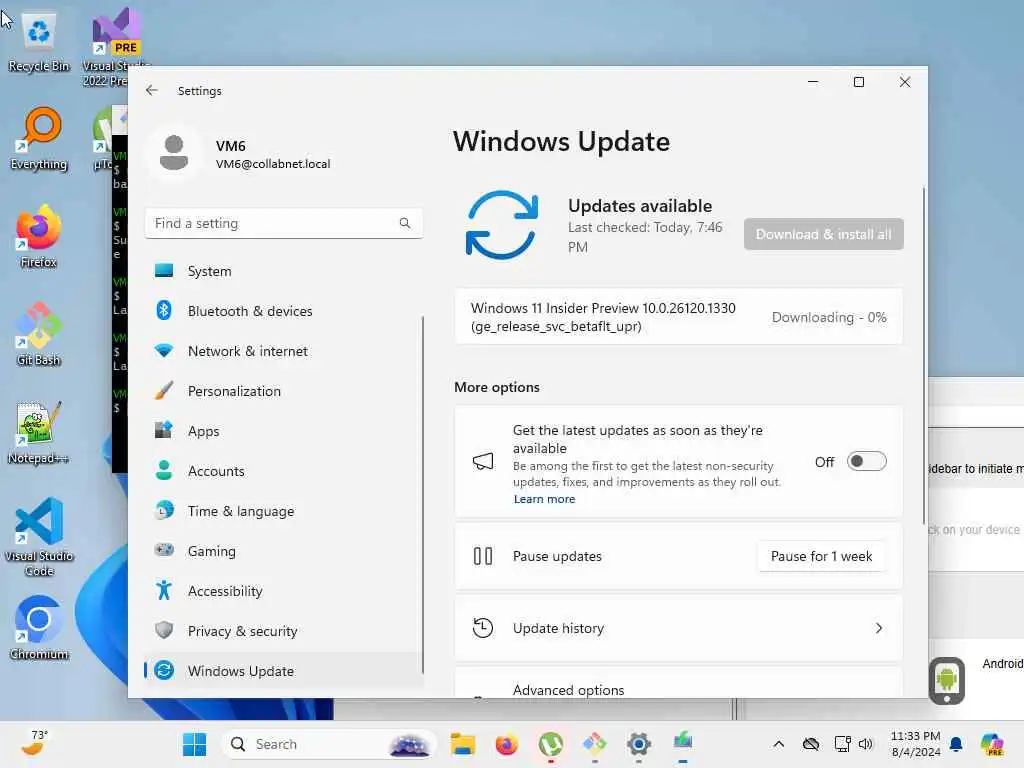The width and height of the screenshot is (1024, 768).
Task: Open Git Bash from the taskbar
Action: [594, 744]
